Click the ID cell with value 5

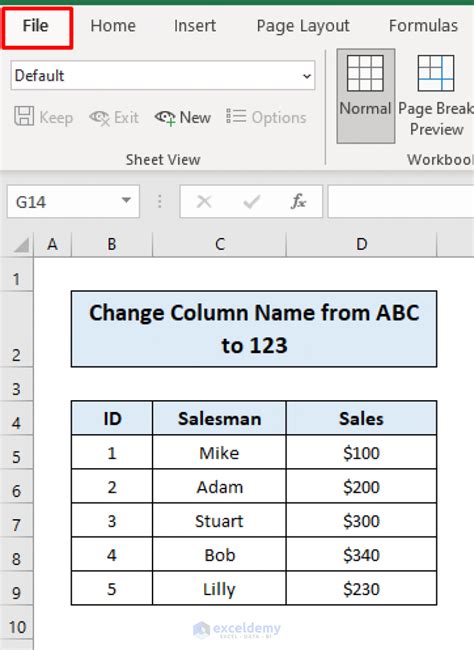(x=112, y=588)
